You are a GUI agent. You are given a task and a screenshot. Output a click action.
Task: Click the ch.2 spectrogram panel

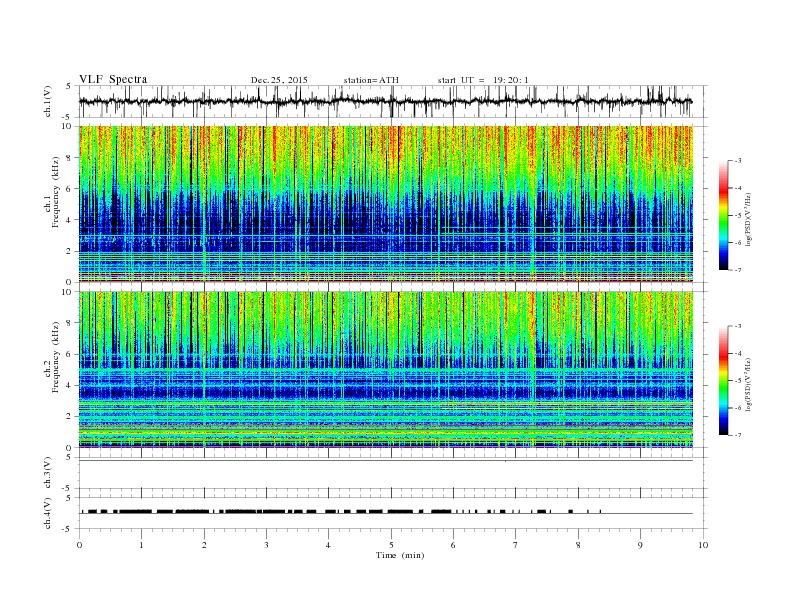386,369
